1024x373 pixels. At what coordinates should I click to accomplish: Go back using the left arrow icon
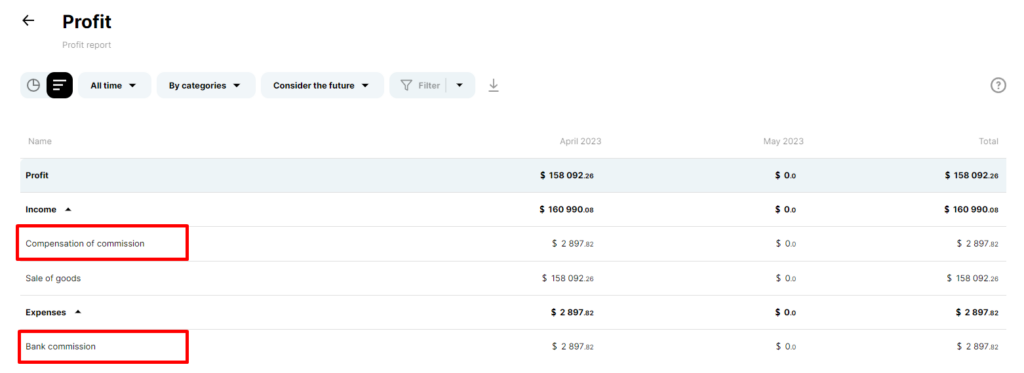coord(28,20)
